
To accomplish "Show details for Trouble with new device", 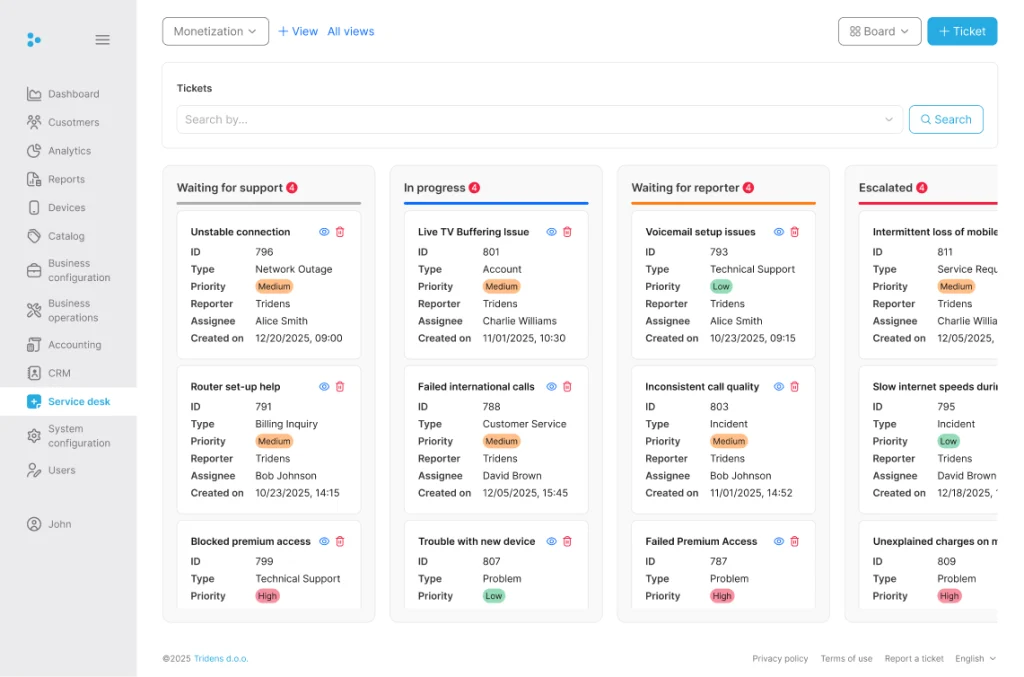I will [x=551, y=542].
